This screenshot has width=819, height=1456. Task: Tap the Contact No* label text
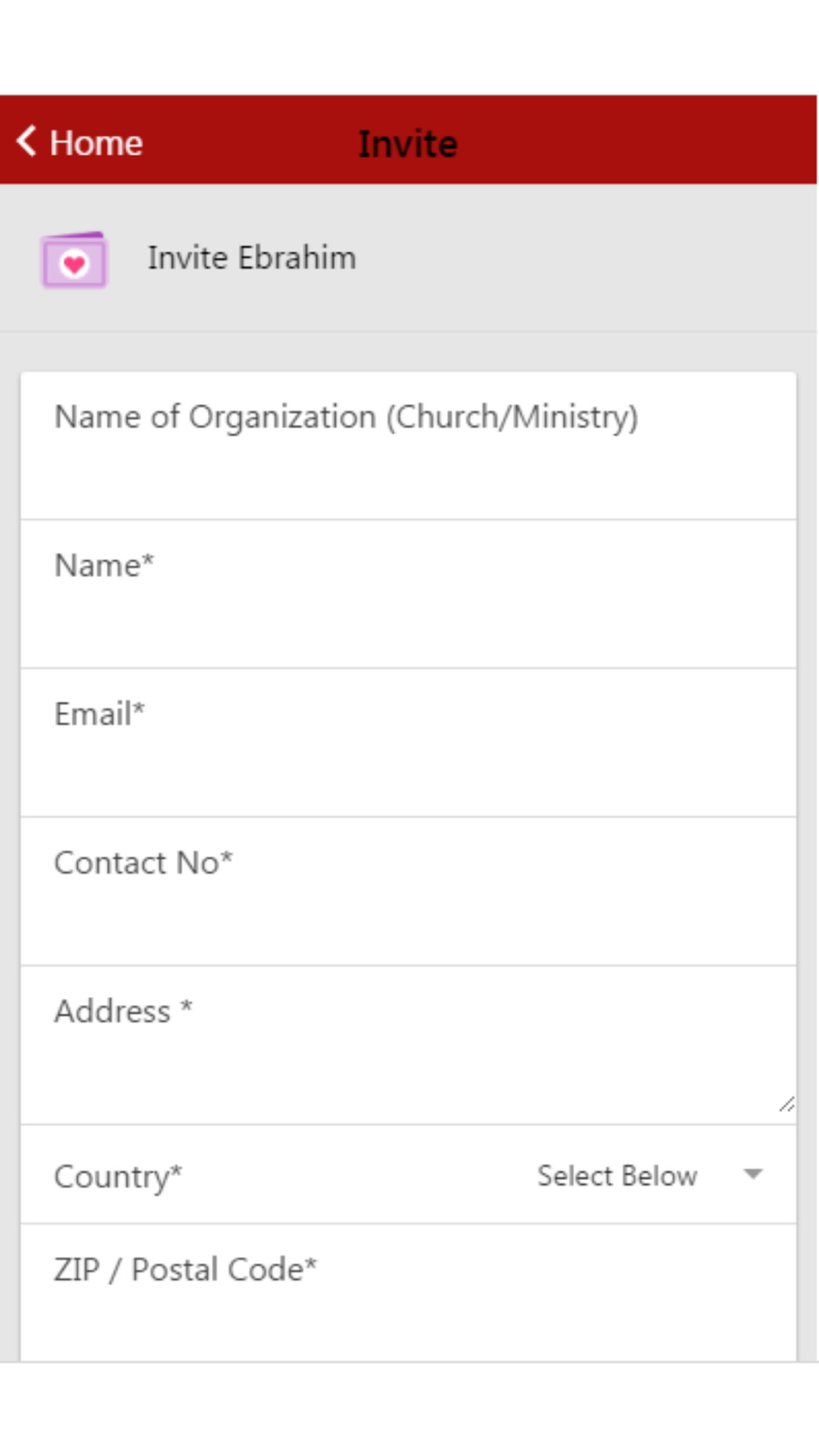(x=143, y=863)
